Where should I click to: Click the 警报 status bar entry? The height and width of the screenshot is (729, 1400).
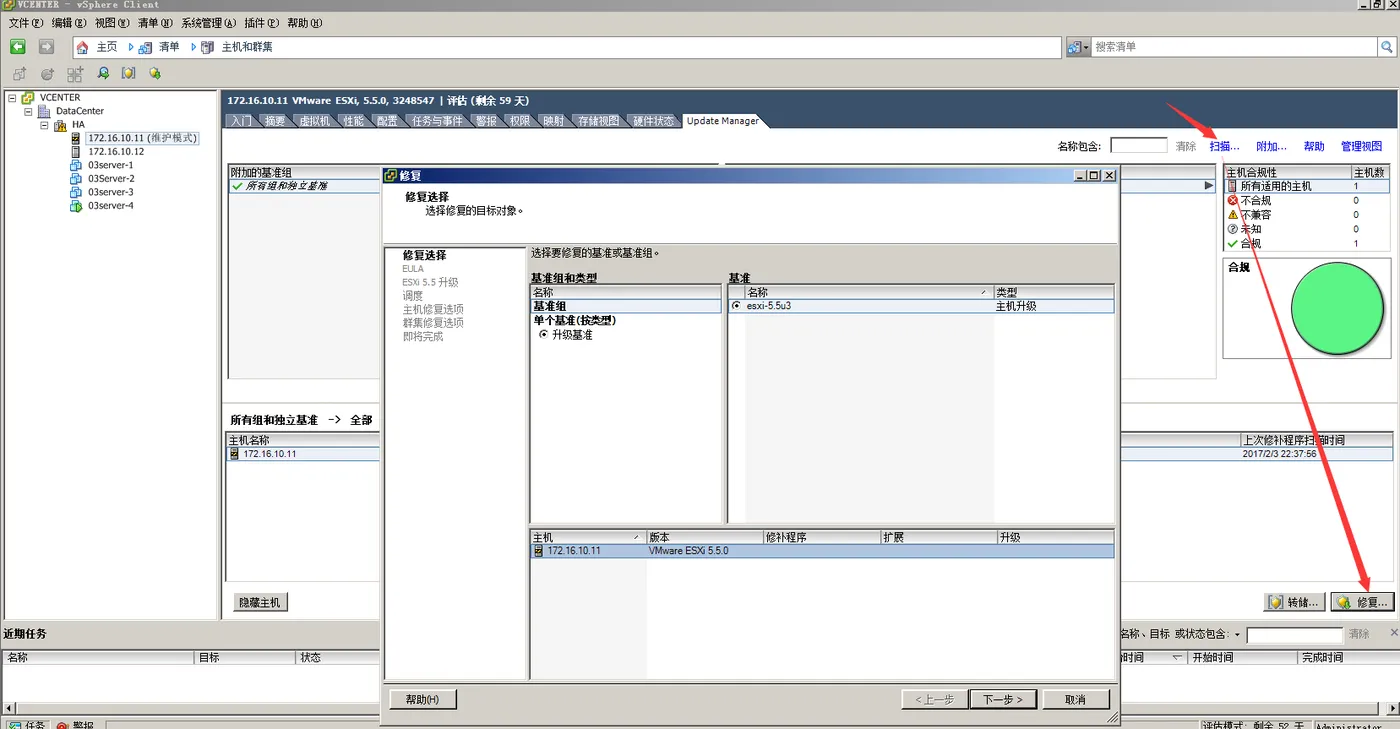[x=75, y=724]
